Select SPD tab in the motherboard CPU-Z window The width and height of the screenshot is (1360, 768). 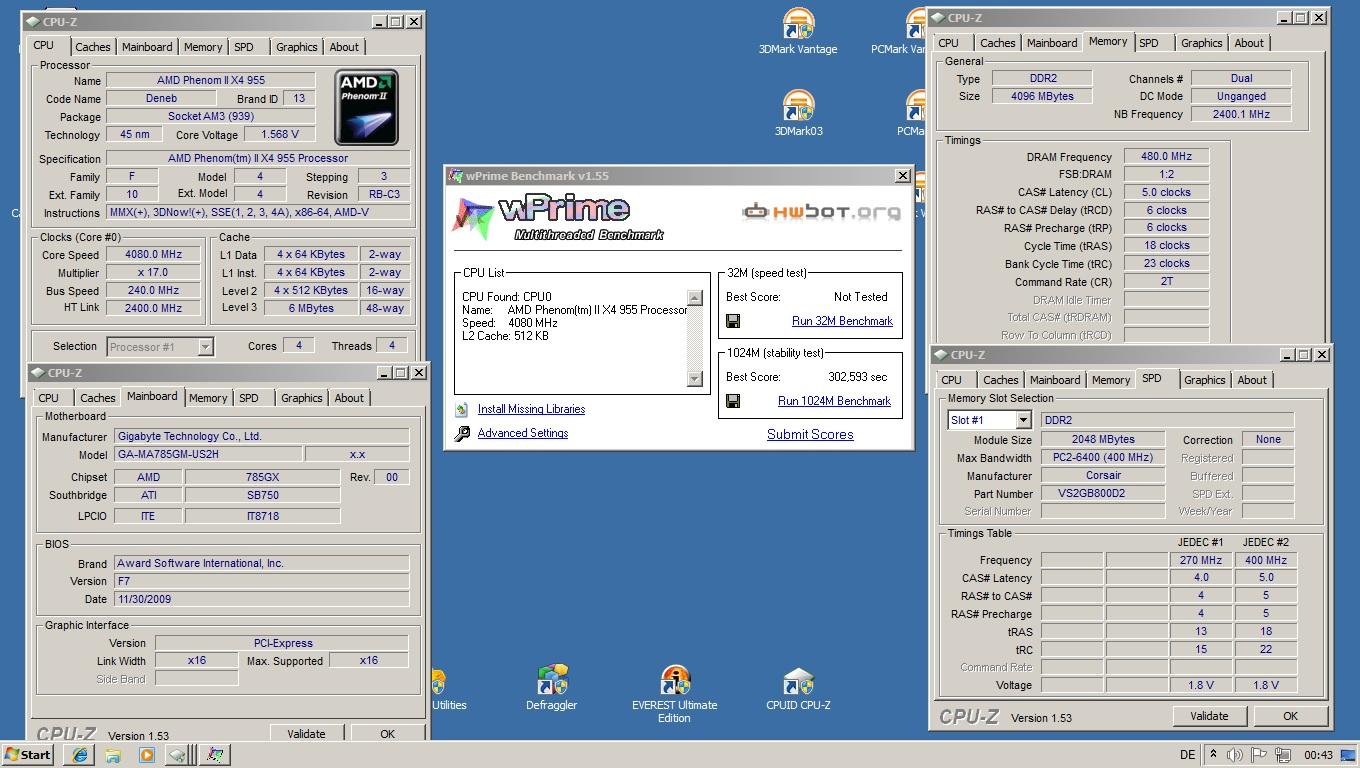[248, 398]
